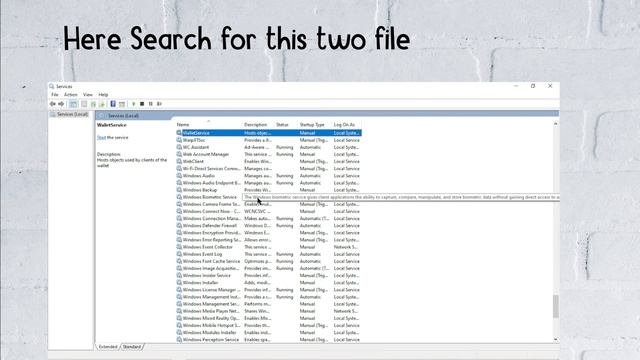Screen dimensions: 640x360
Task: Select the Wi-Fi Direct Services Connection row
Action: [269, 169]
